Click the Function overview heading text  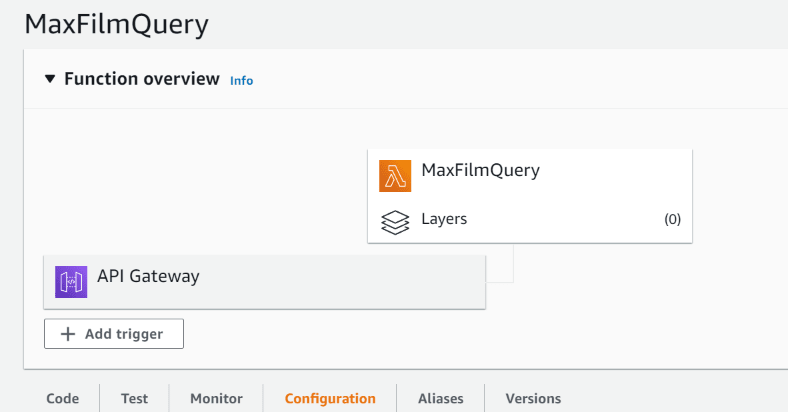tap(142, 79)
